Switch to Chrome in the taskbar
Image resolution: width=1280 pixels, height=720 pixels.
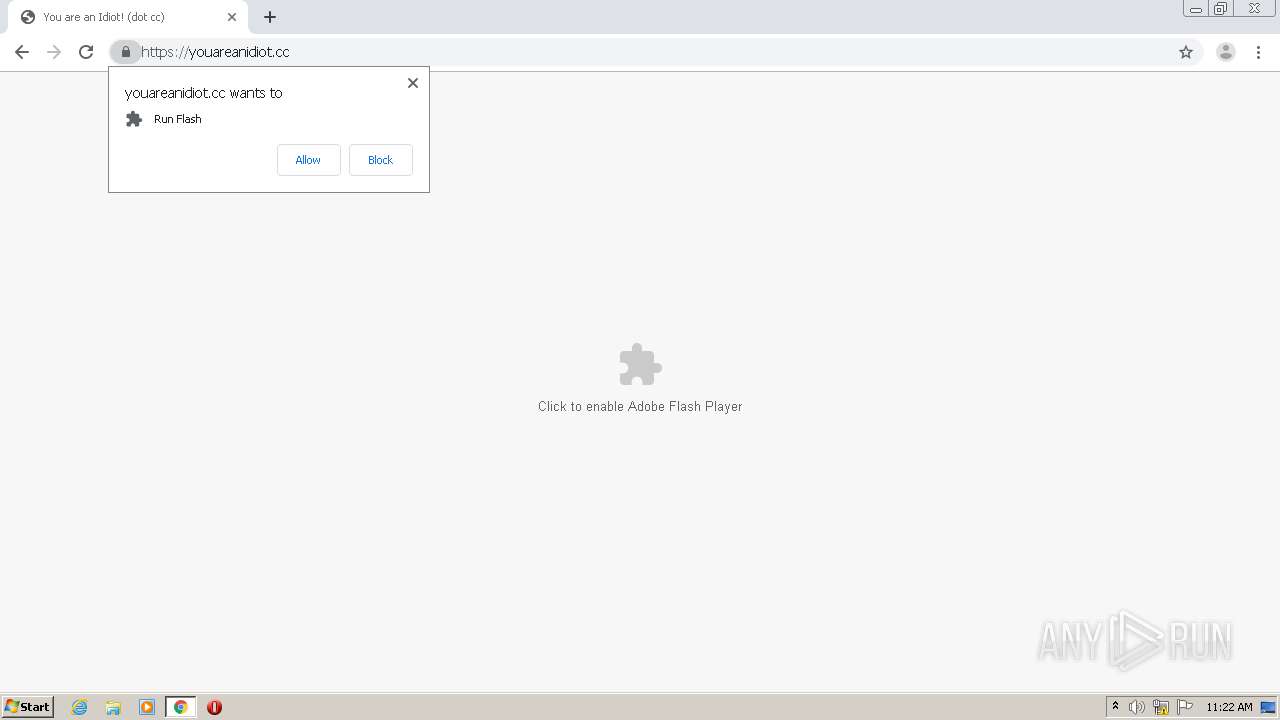coord(181,707)
